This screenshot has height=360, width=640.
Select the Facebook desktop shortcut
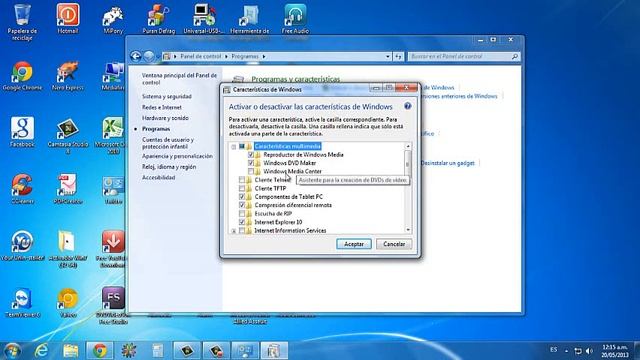[22, 132]
